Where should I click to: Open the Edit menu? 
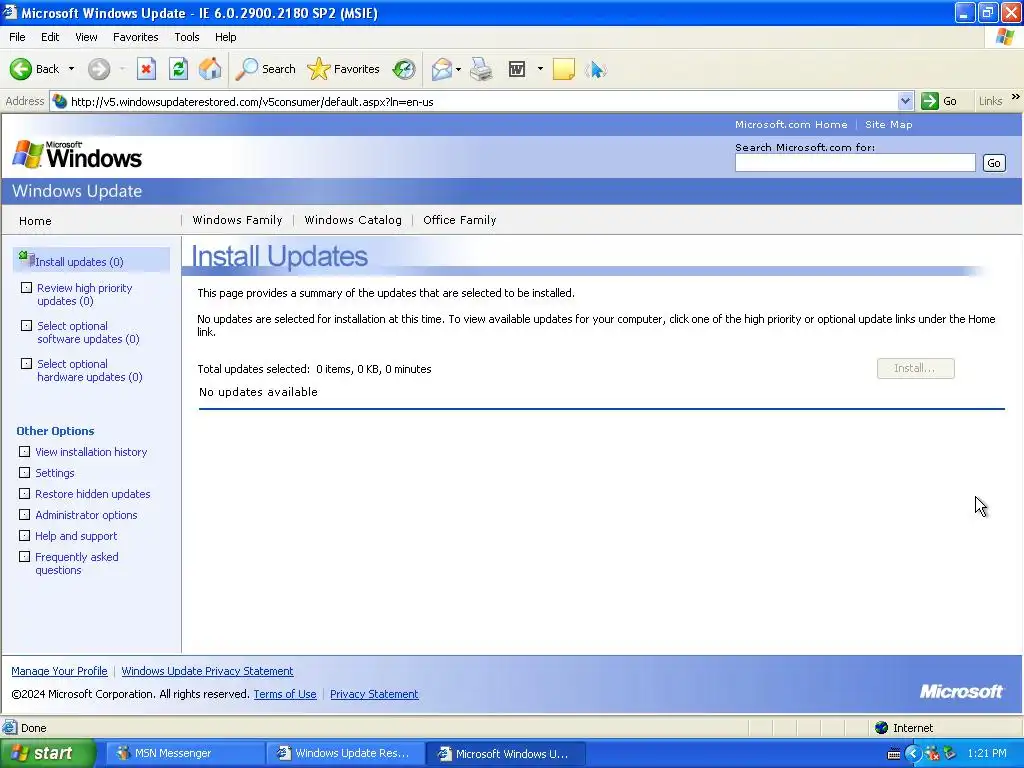[x=50, y=37]
